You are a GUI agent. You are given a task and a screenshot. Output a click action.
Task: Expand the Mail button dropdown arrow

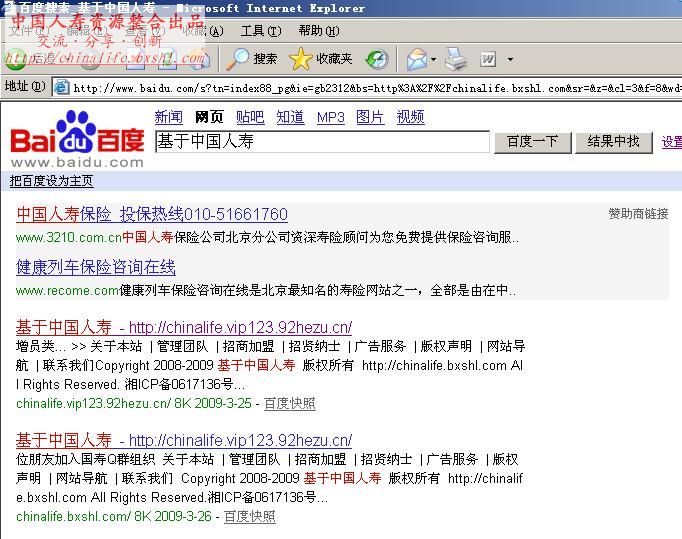point(433,59)
